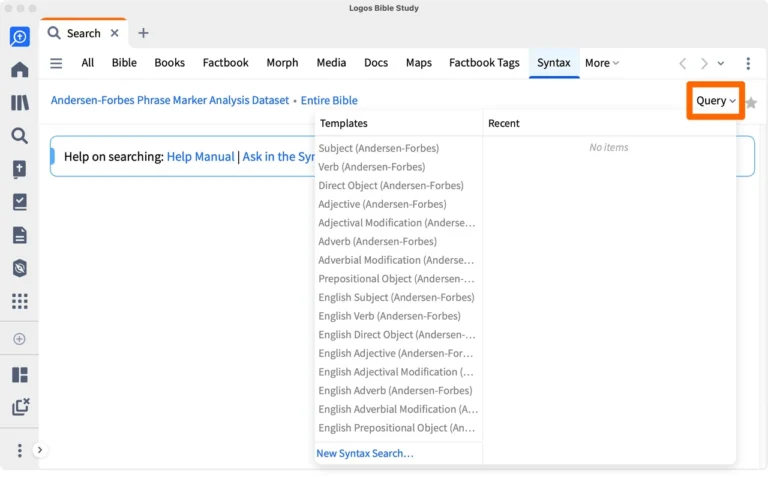Open the Bible book icon in the sidebar
The height and width of the screenshot is (478, 768).
(x=20, y=169)
